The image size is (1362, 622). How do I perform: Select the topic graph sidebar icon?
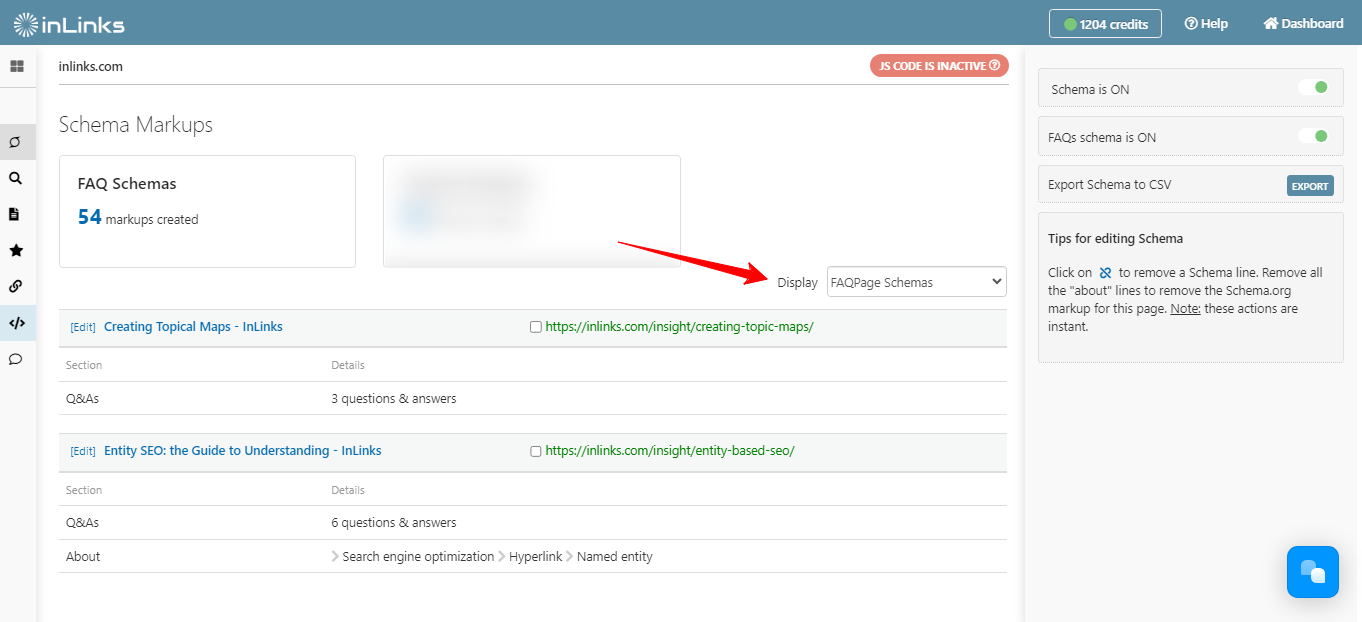point(16,142)
